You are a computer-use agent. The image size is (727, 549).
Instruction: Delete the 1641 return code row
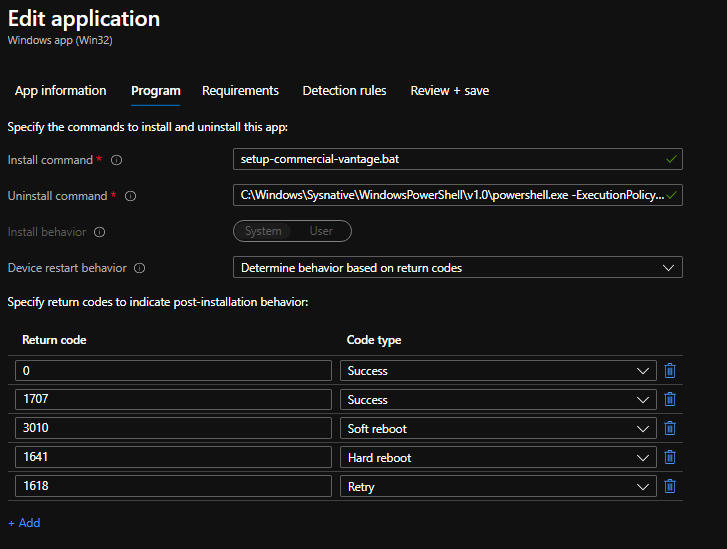[x=670, y=458]
